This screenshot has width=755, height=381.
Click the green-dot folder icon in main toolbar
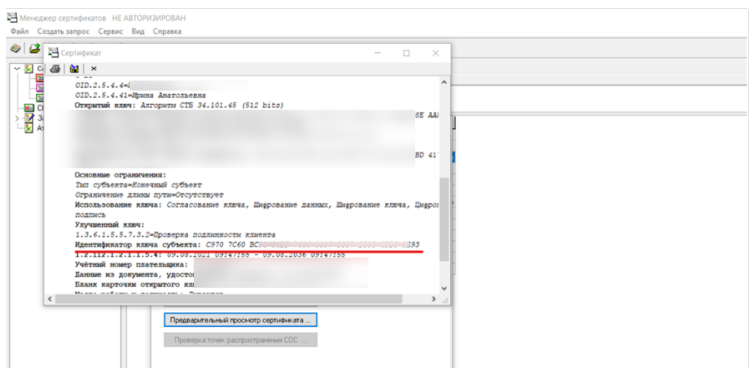[35, 48]
